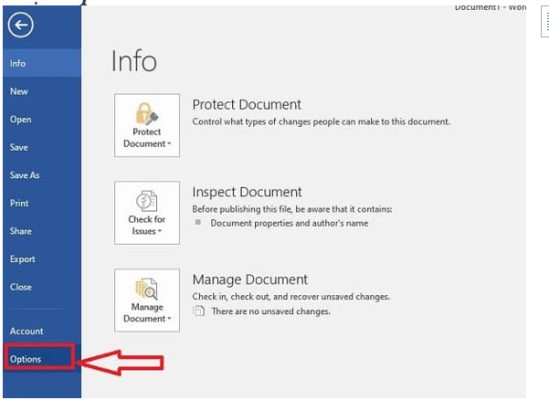Expand the Check for Issues dropdown arrow

pyautogui.click(x=159, y=231)
